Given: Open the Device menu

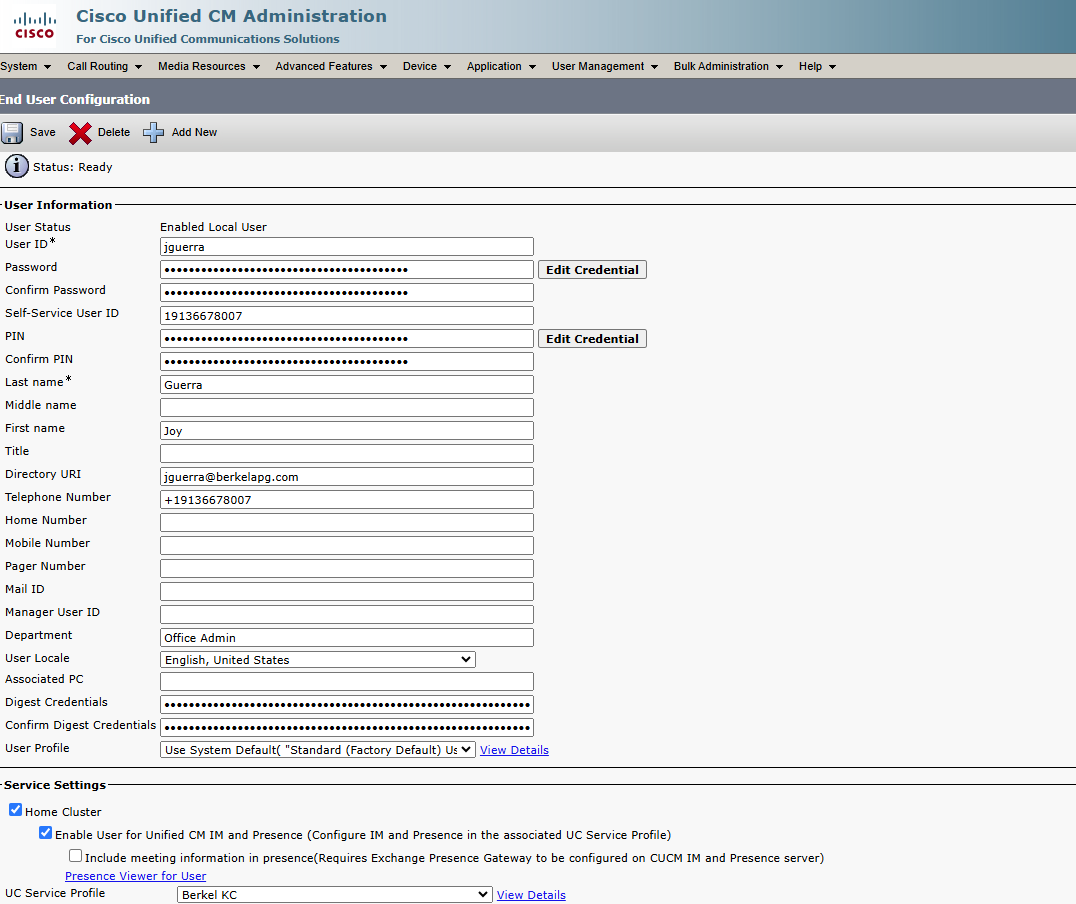Looking at the screenshot, I should tap(426, 67).
